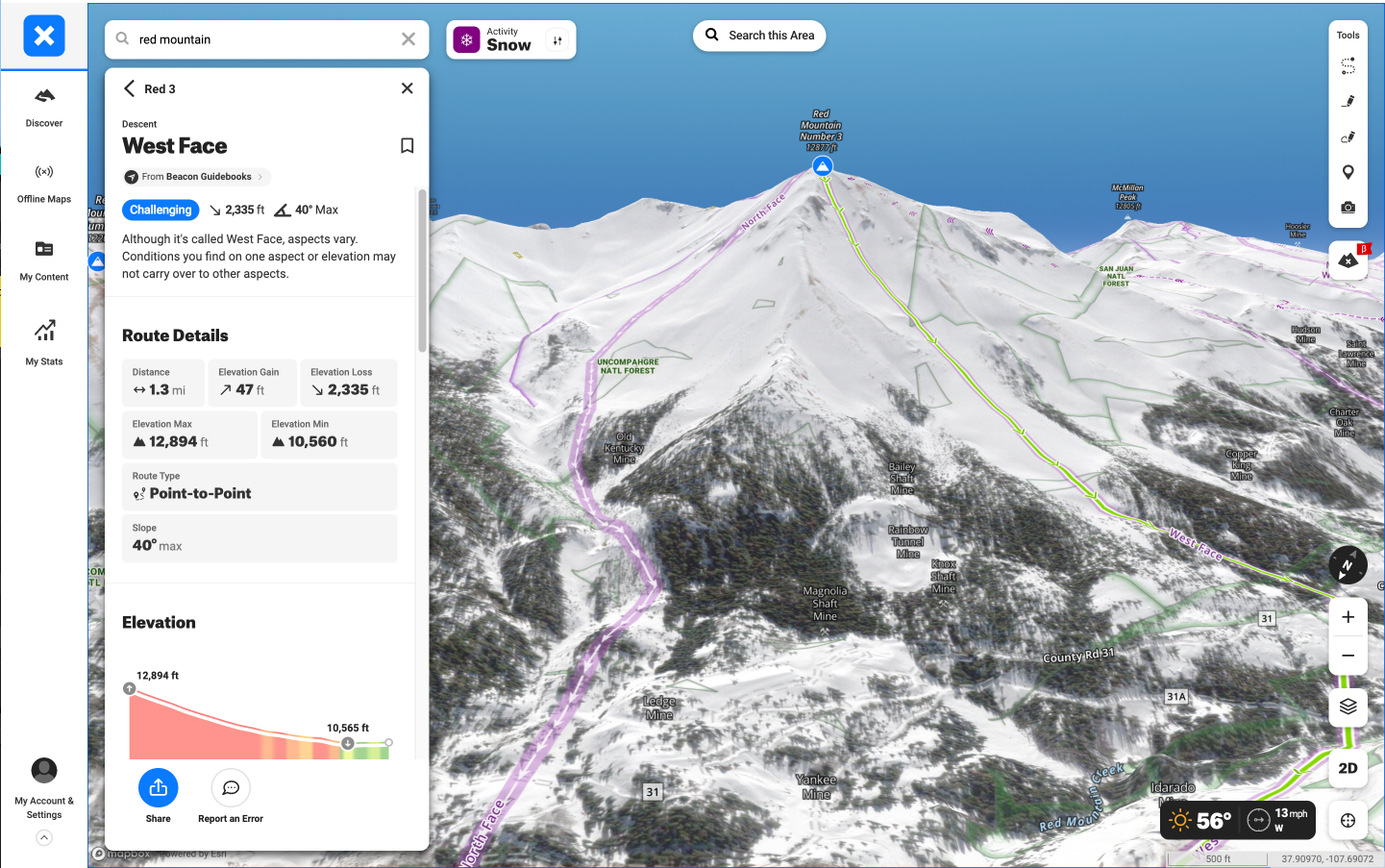Expand the From Beacon Guidebooks source
The width and height of the screenshot is (1385, 868).
tap(196, 177)
